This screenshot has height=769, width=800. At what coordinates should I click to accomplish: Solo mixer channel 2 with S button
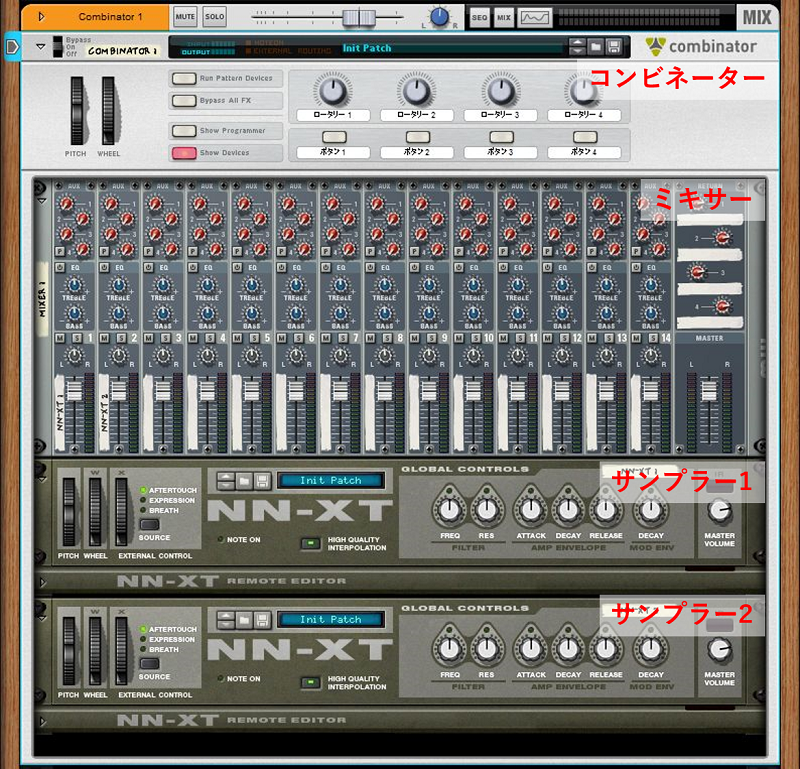121,338
